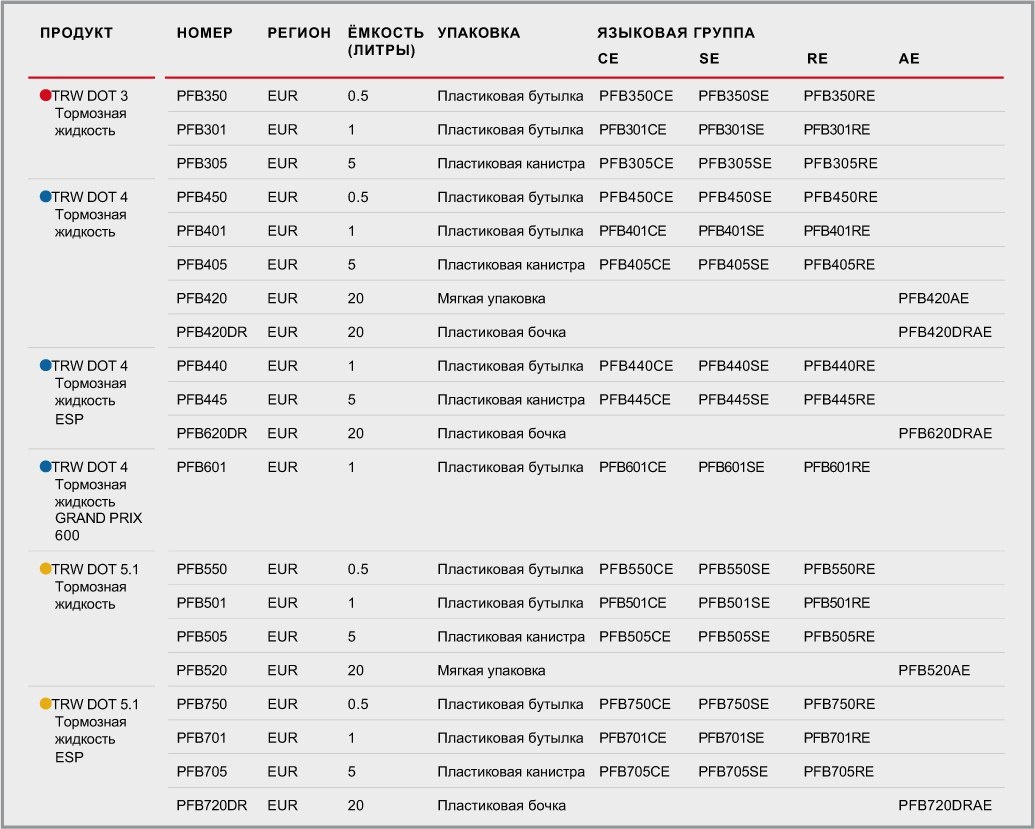The height and width of the screenshot is (829, 1035).
Task: Select the ЯЗЫКОВАЯ ГРУППА header
Action: coord(676,33)
